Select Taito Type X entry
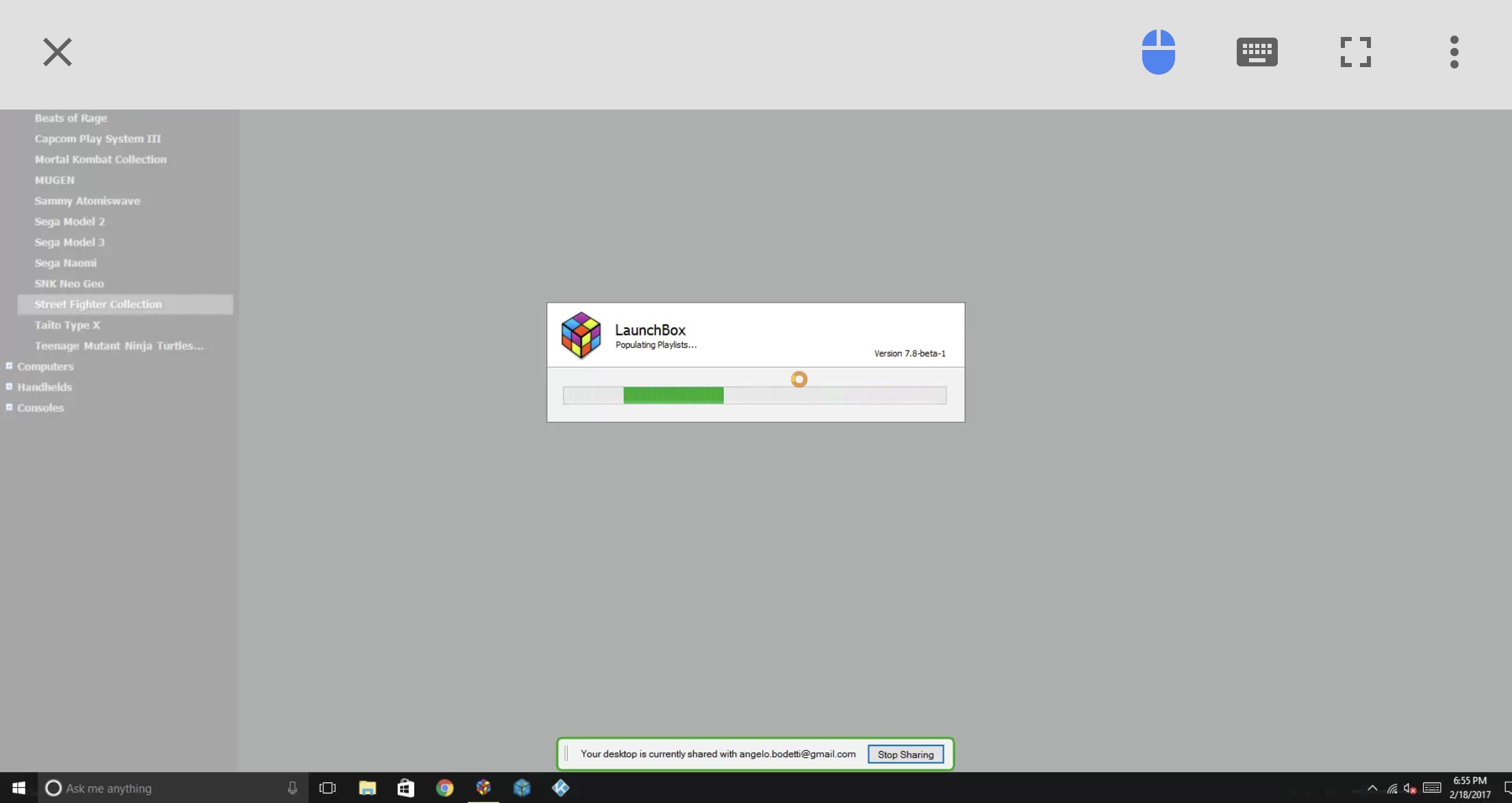Screen dimensions: 1512x803 tap(67, 324)
